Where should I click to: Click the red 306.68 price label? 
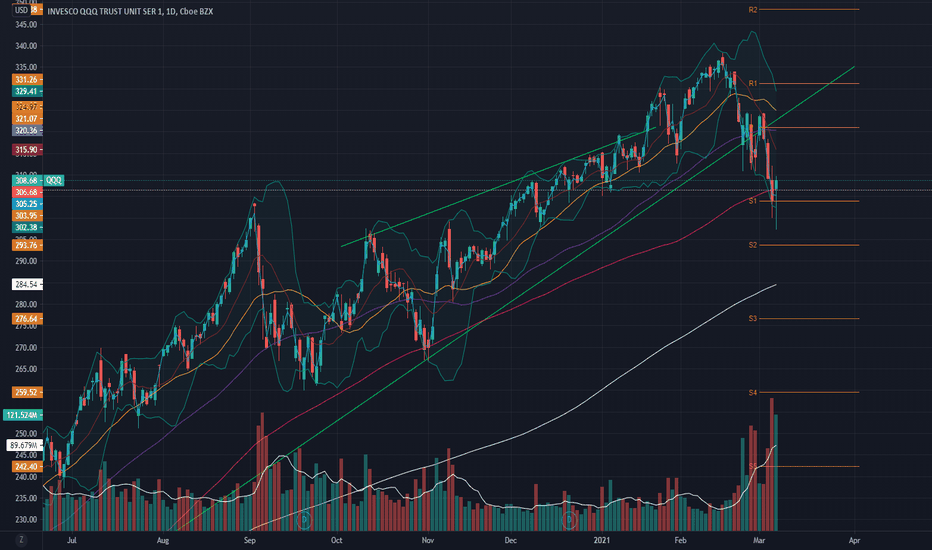pos(27,192)
